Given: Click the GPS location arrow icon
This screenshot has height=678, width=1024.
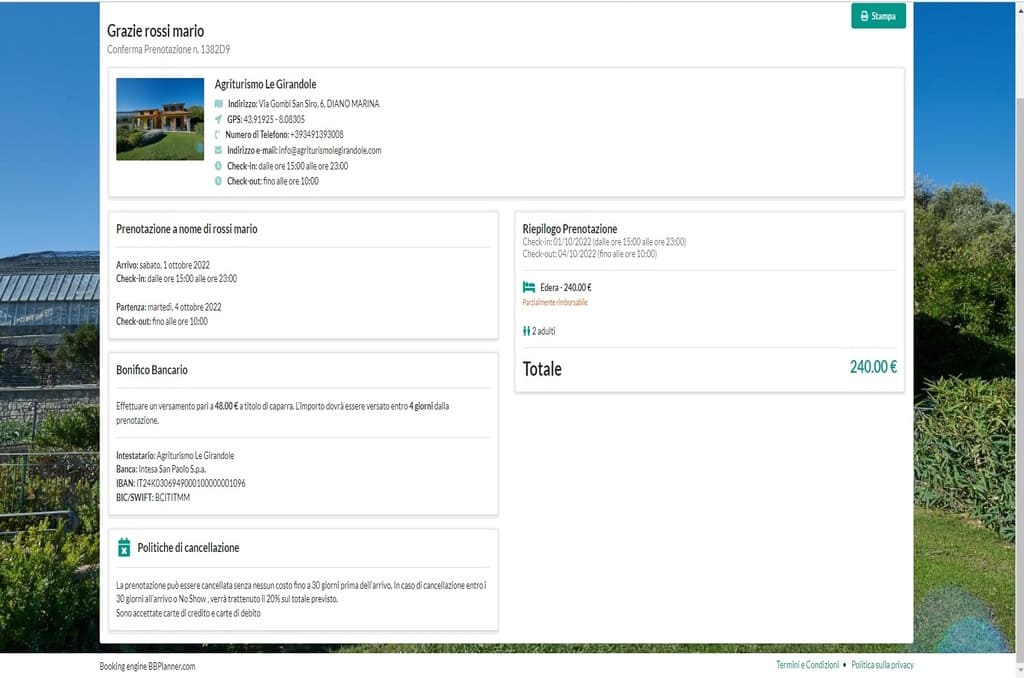Looking at the screenshot, I should coord(219,119).
